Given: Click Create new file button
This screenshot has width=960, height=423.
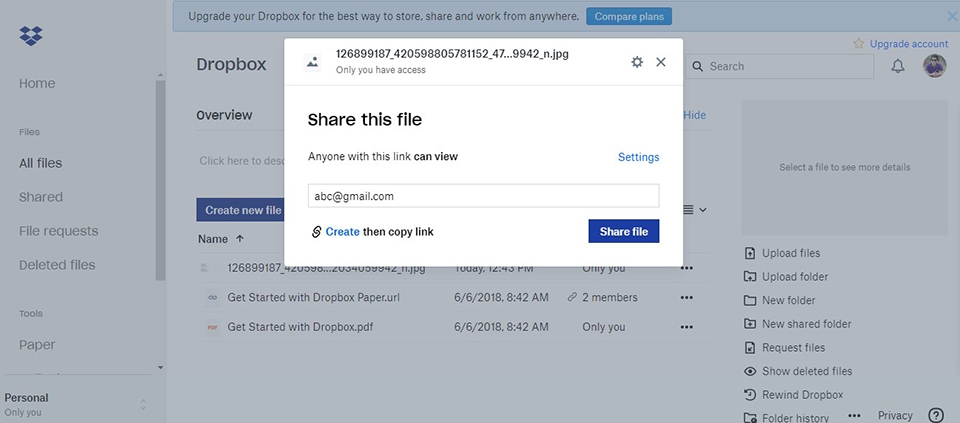Looking at the screenshot, I should [x=242, y=210].
